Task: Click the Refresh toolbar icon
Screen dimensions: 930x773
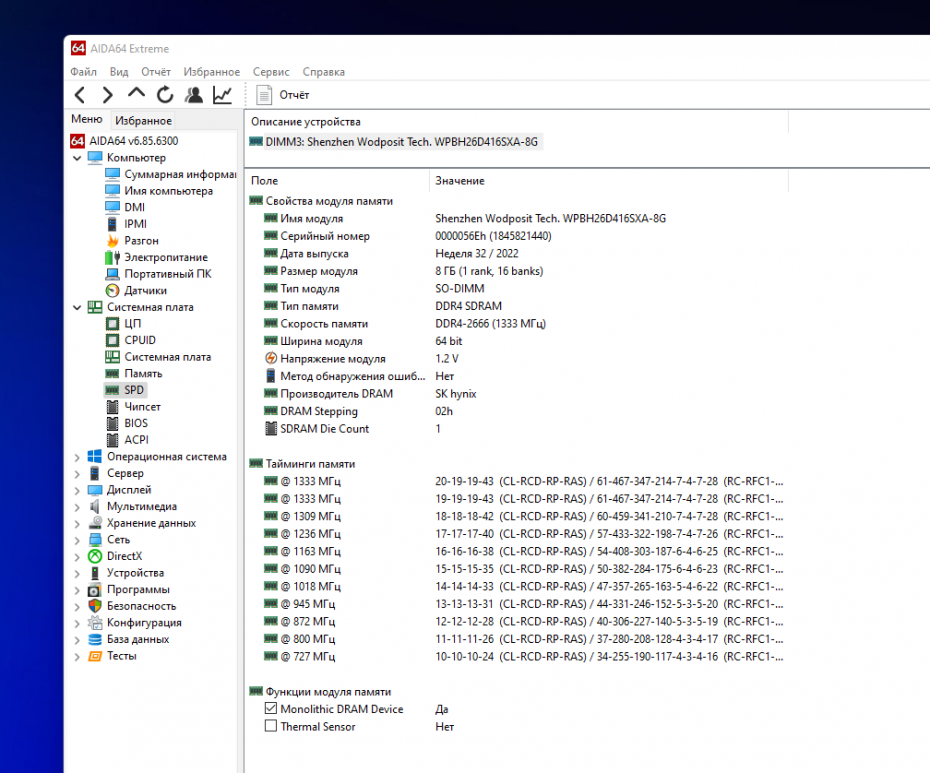Action: click(165, 95)
